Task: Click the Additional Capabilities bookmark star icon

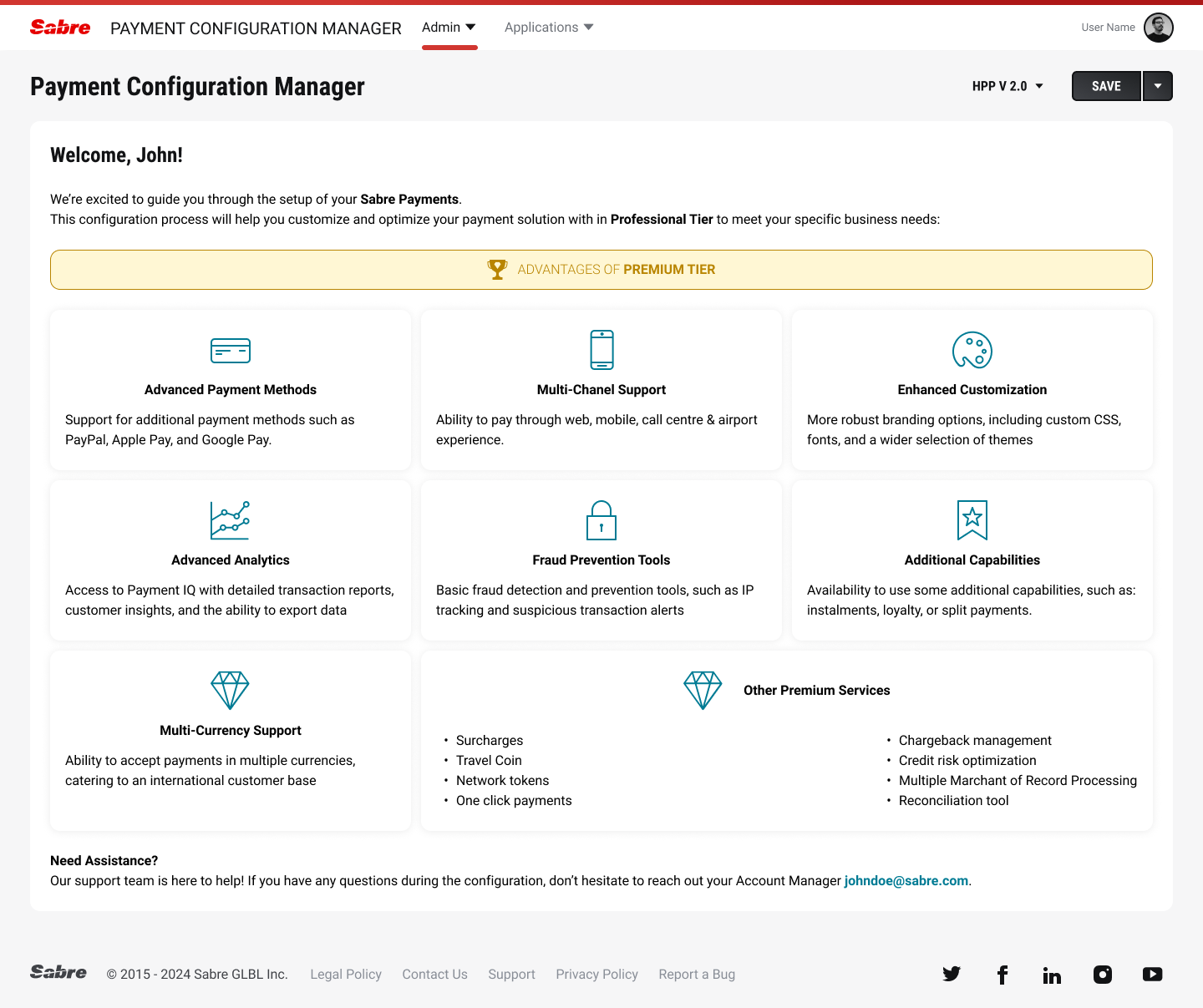Action: click(x=972, y=520)
